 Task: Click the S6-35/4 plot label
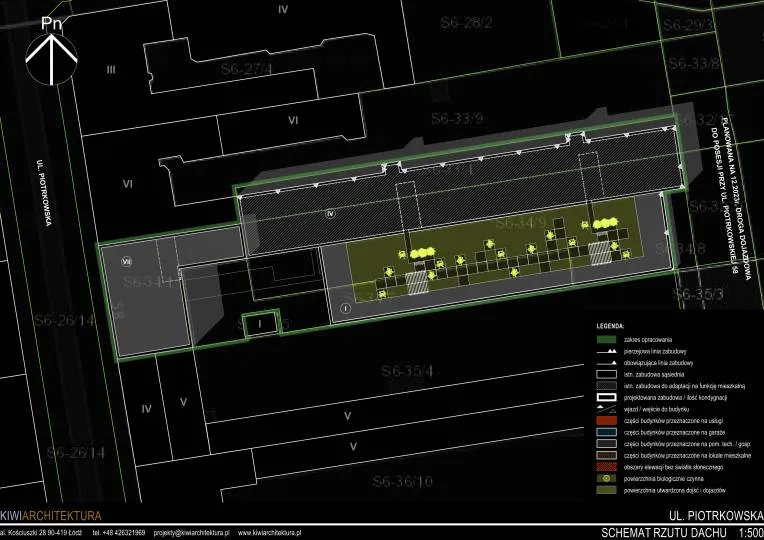click(x=407, y=371)
